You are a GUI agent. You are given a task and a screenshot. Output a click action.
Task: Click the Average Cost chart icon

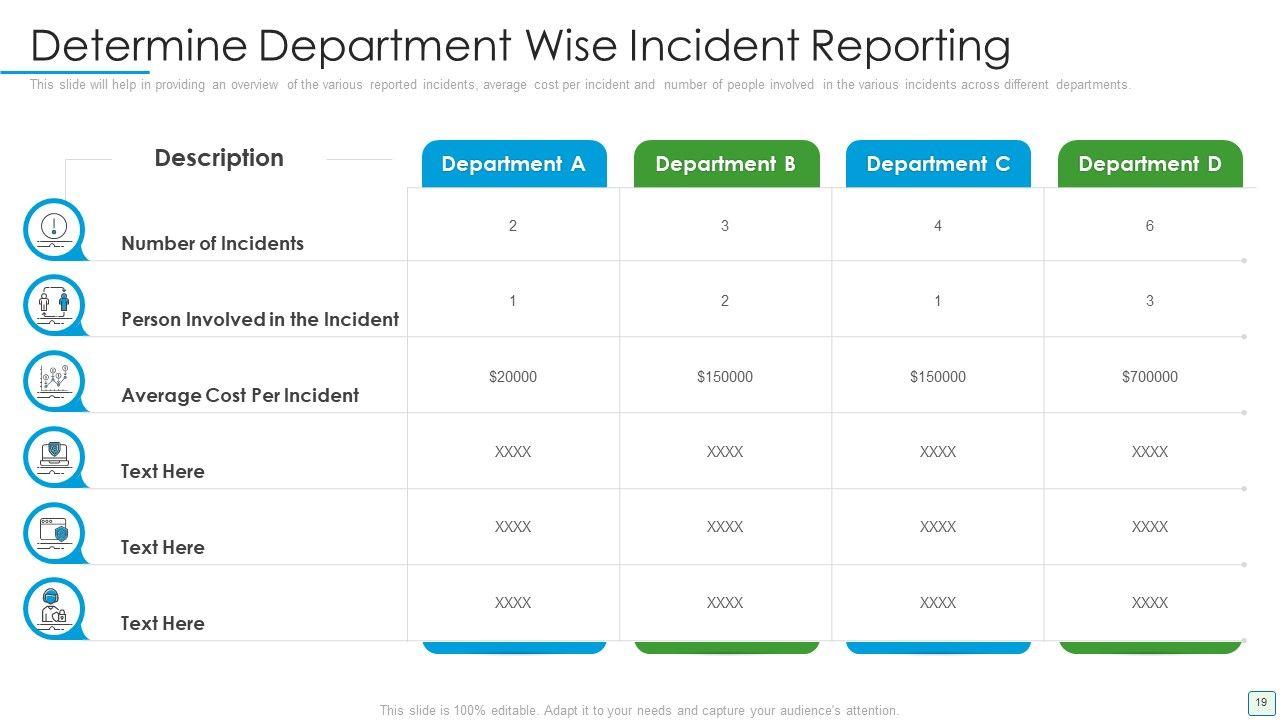pos(53,381)
